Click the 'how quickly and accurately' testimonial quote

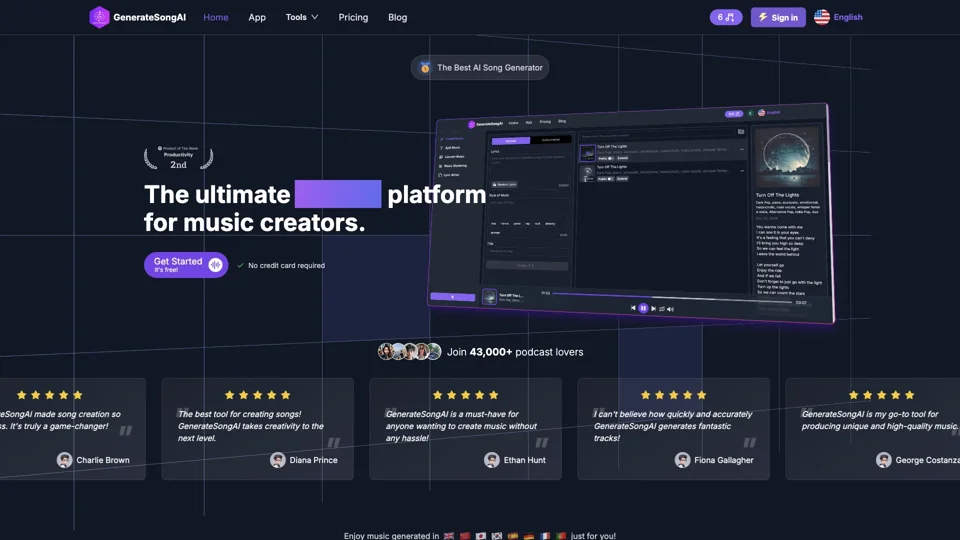coord(673,426)
